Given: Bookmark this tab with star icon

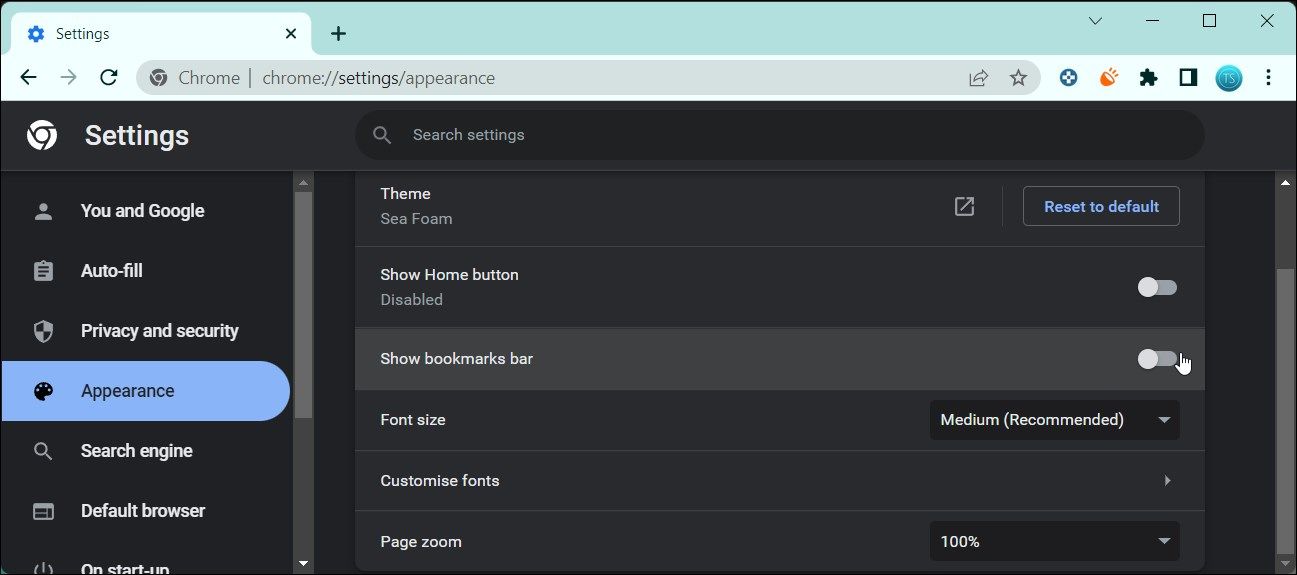Looking at the screenshot, I should pyautogui.click(x=1018, y=78).
